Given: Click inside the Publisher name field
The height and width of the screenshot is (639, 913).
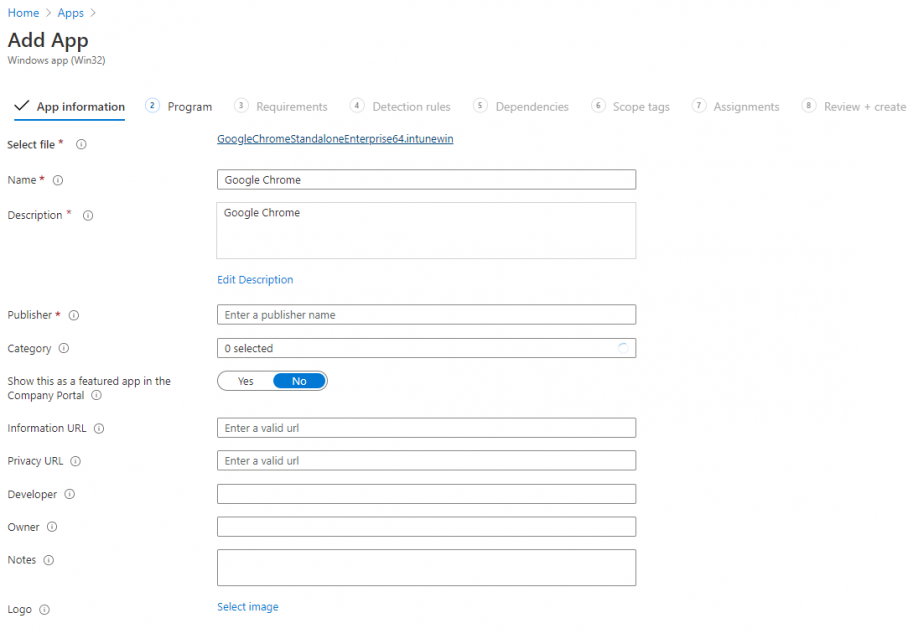Looking at the screenshot, I should 426,314.
